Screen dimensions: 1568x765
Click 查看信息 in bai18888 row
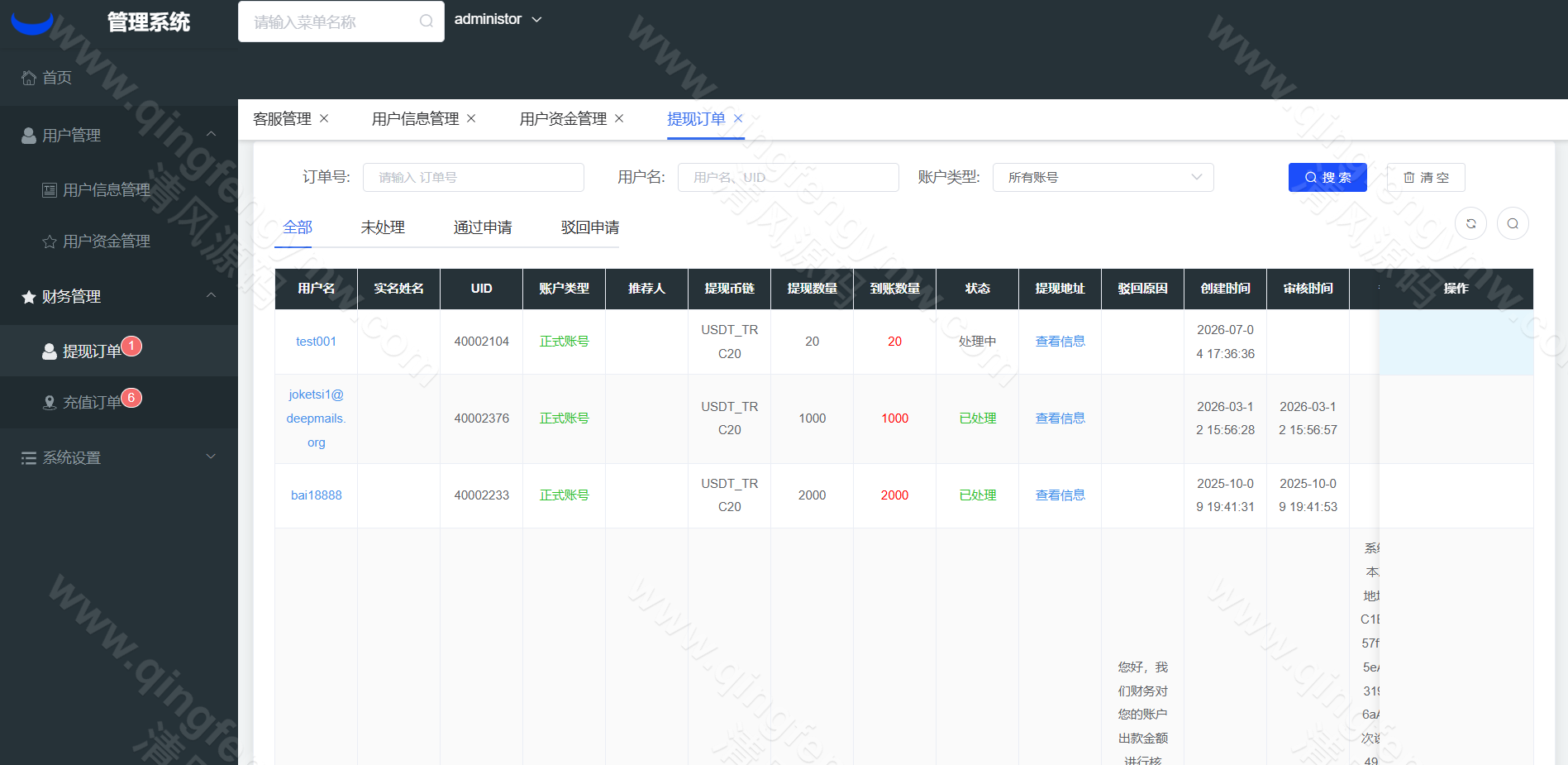click(1060, 495)
